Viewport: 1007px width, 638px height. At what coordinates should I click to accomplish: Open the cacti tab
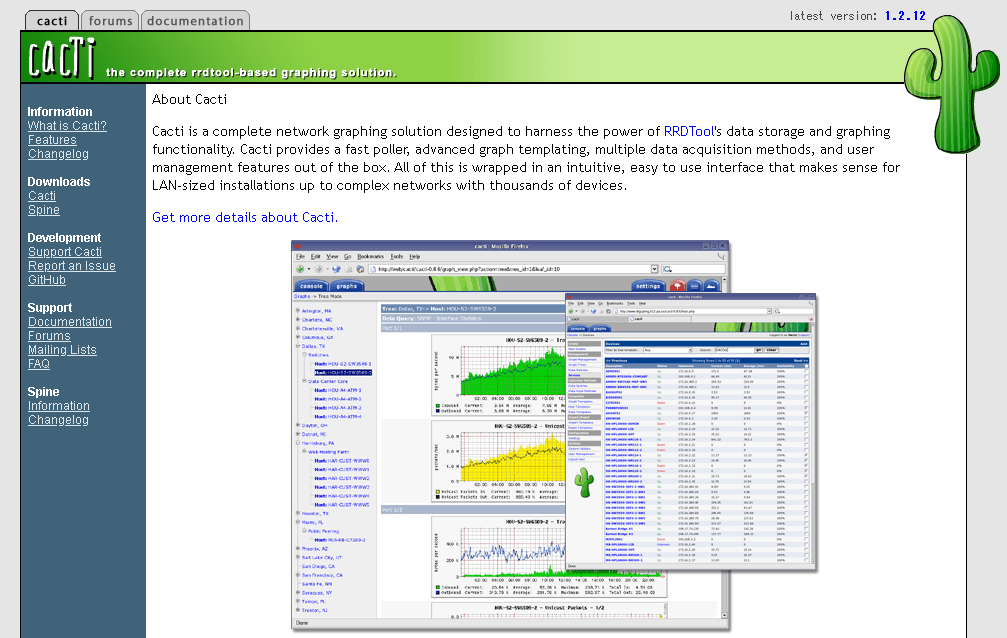52,21
